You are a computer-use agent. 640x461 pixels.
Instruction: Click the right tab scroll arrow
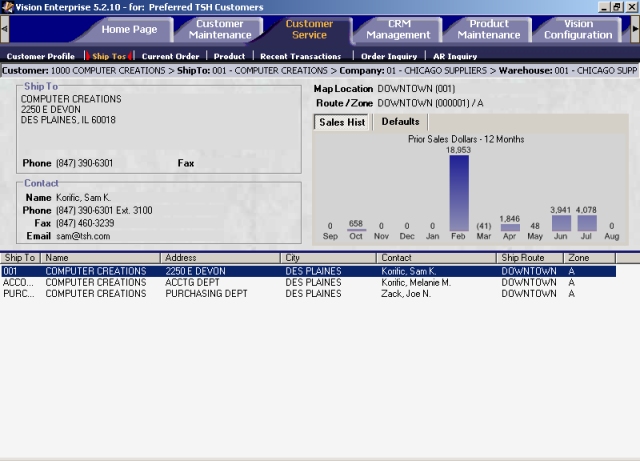pos(635,29)
